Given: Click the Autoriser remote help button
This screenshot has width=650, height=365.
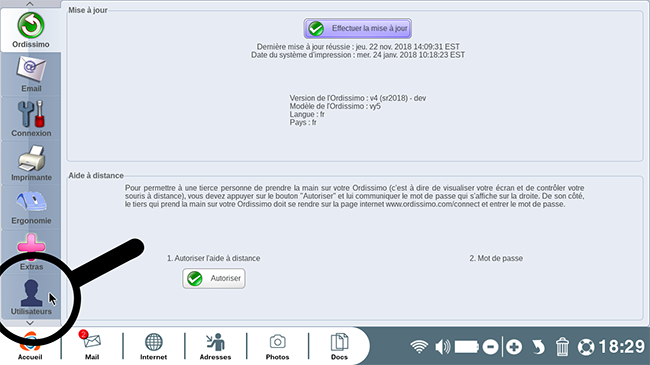Looking at the screenshot, I should [x=213, y=278].
